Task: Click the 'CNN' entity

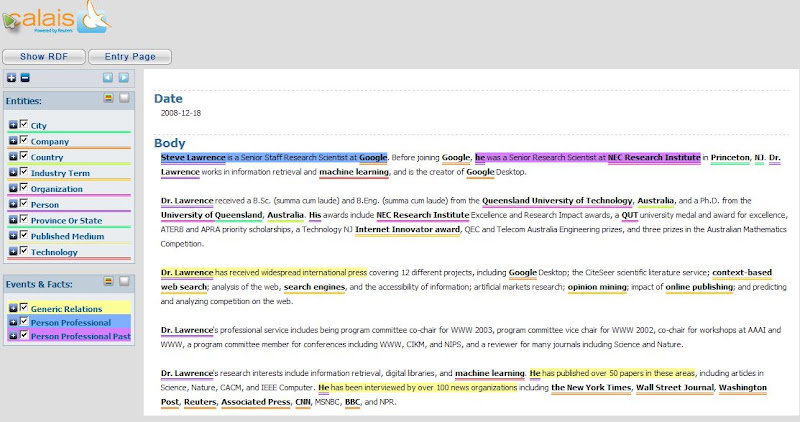Action: click(303, 402)
